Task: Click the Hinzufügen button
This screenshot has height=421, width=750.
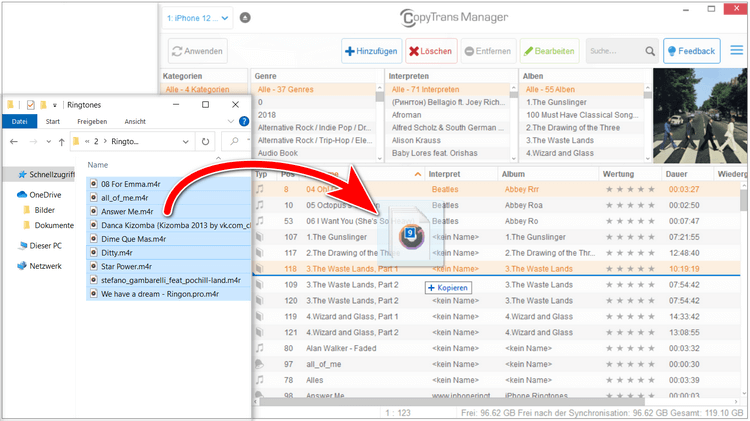Action: (372, 51)
